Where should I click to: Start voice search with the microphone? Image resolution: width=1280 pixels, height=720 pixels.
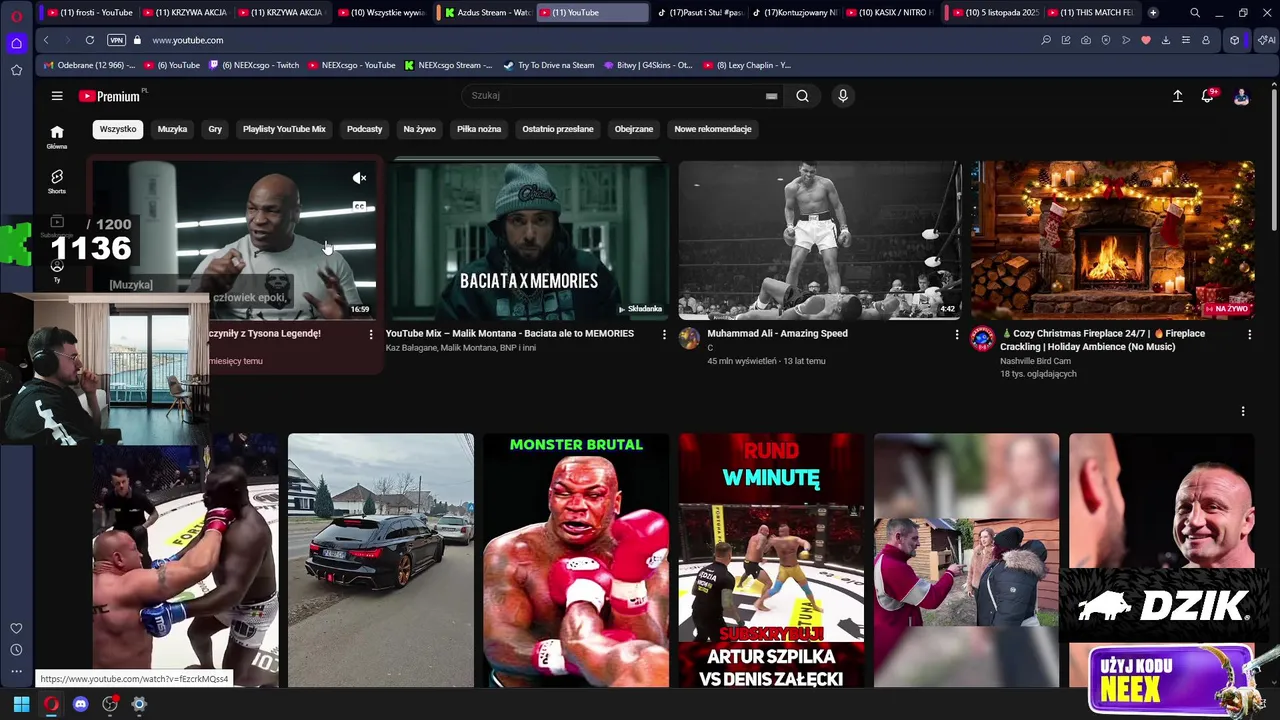(x=843, y=96)
